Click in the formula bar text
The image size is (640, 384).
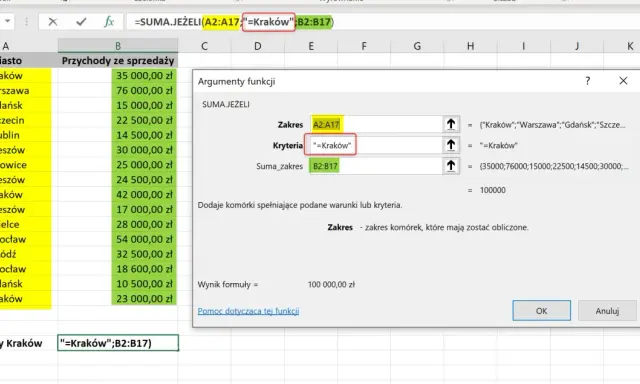point(234,22)
